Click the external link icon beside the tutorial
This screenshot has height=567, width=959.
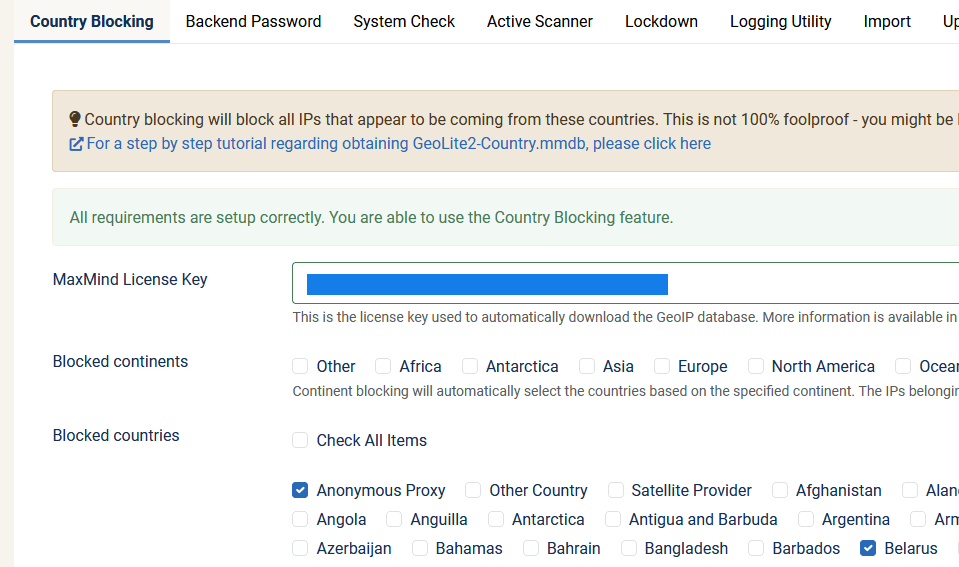coord(76,144)
